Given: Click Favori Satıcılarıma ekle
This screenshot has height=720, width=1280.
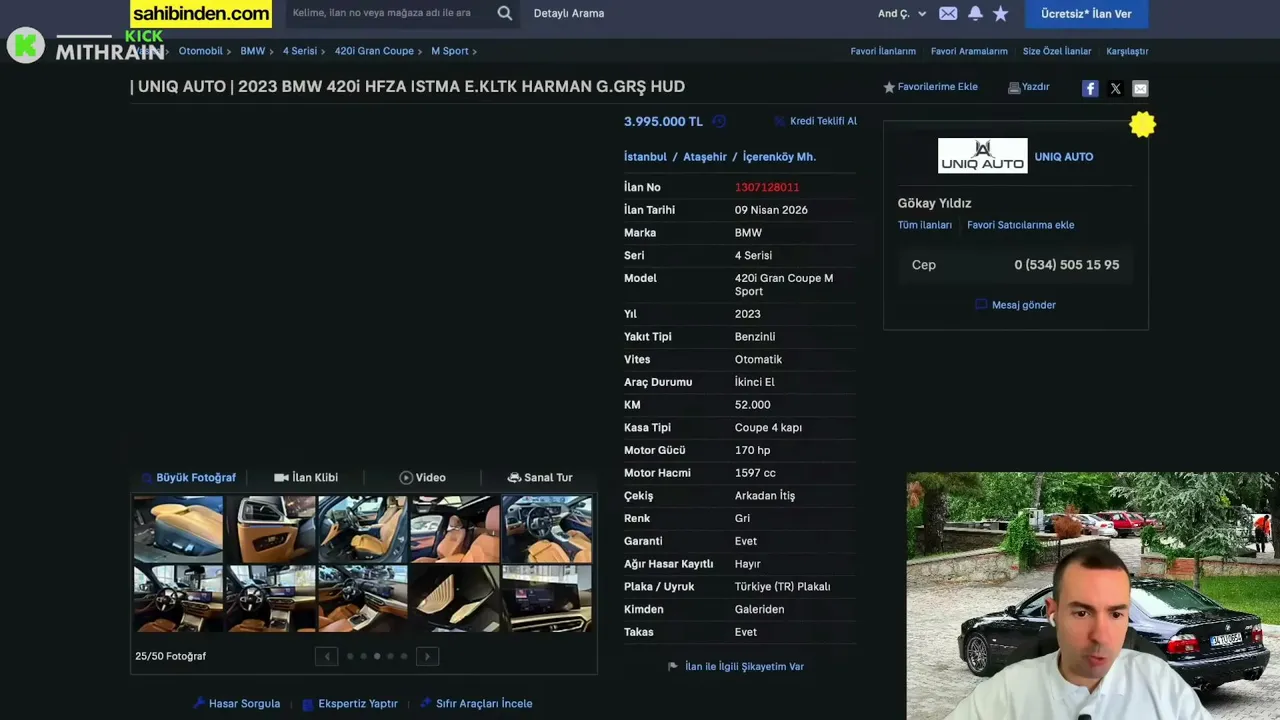Looking at the screenshot, I should coord(1021,225).
